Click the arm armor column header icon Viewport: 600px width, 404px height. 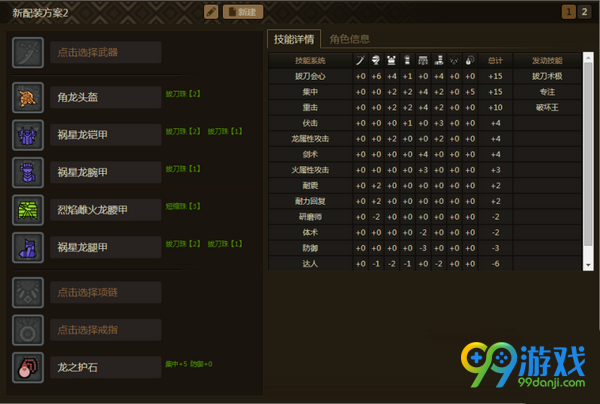tap(408, 60)
